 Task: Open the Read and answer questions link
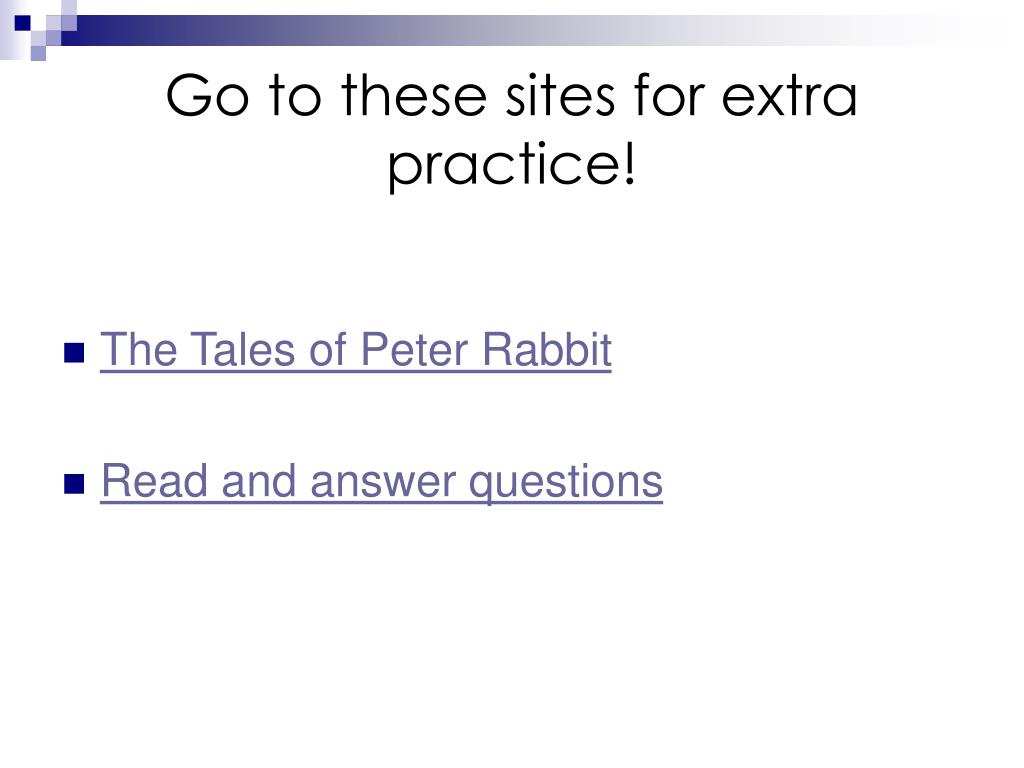click(x=382, y=483)
